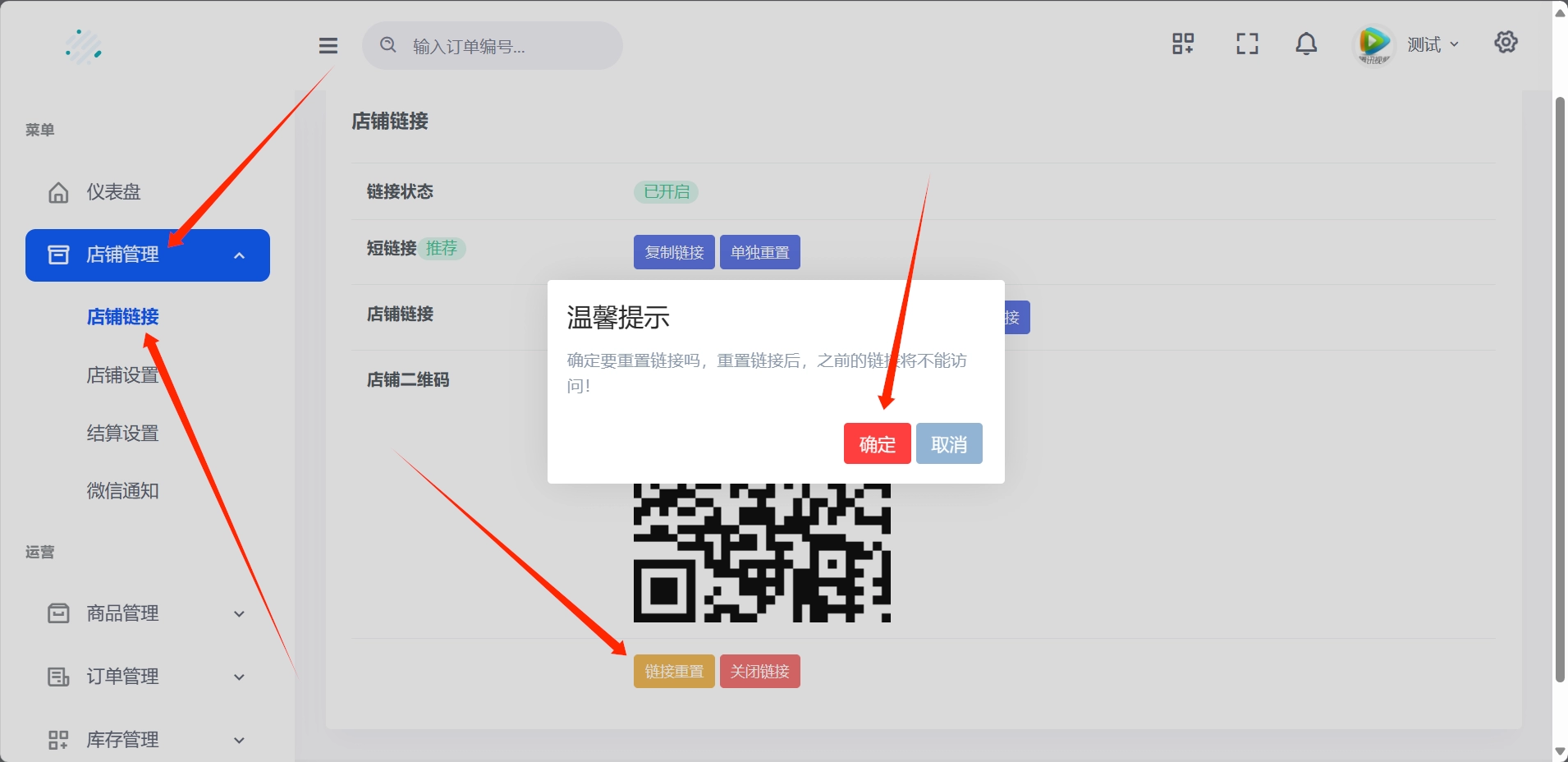Screen dimensions: 1568x762
Task: Click the 温馨提示 dialog title
Action: tap(618, 318)
